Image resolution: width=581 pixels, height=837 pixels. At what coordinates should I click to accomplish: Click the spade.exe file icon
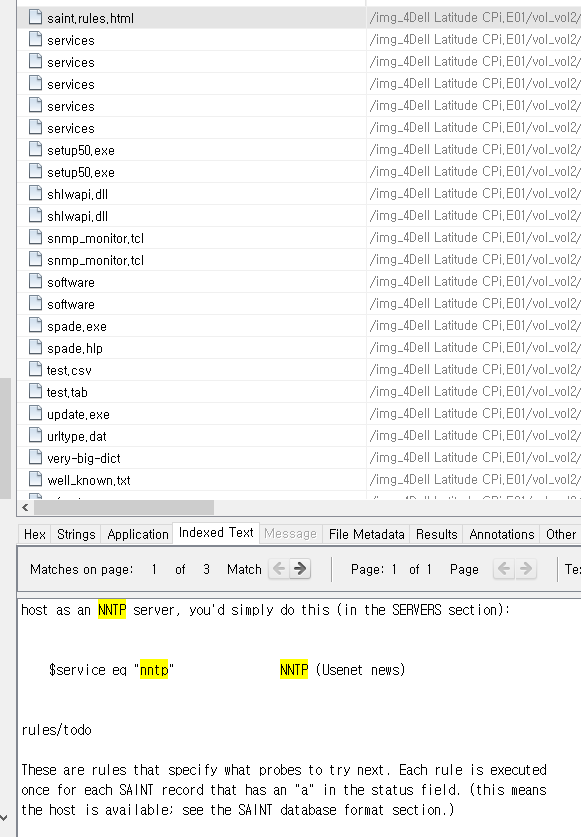point(35,326)
